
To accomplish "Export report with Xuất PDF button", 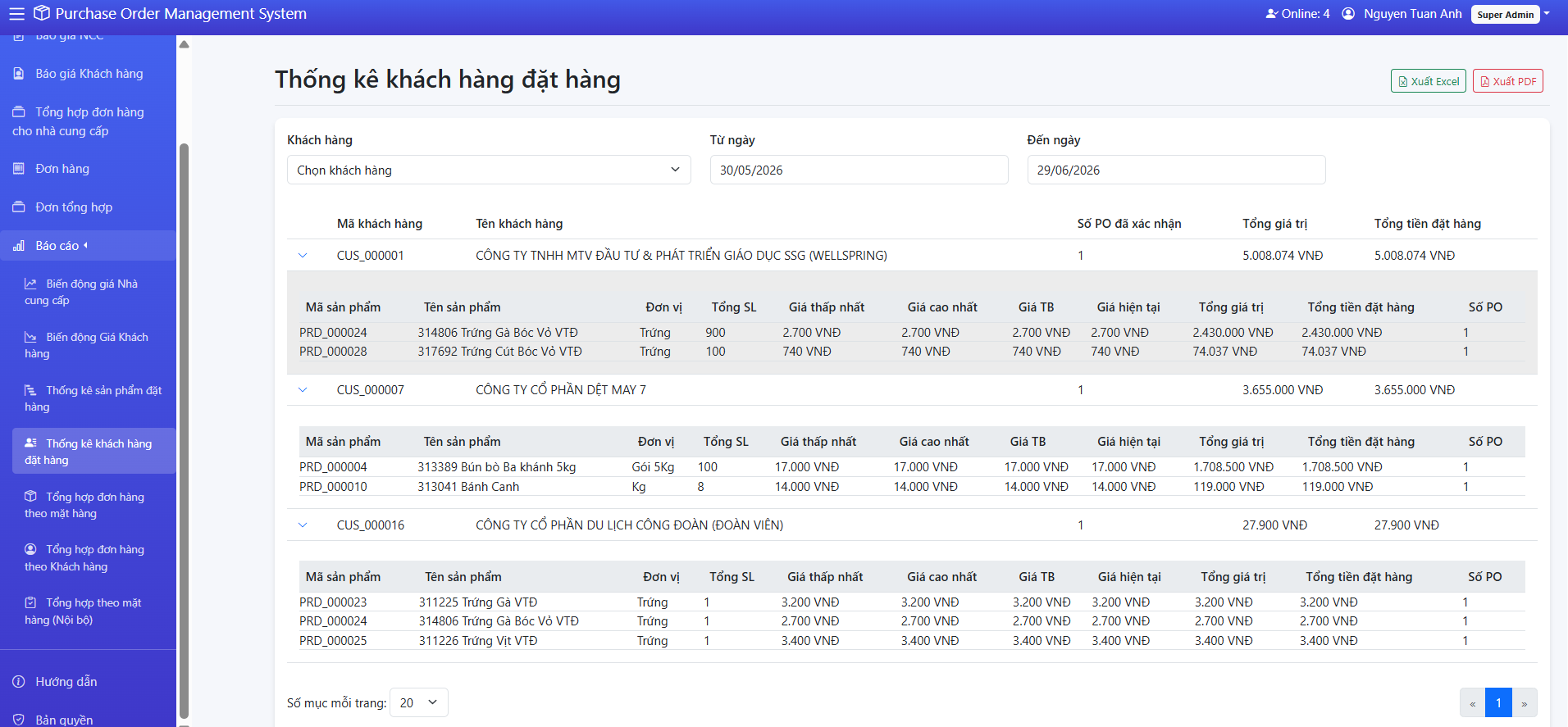I will pyautogui.click(x=1508, y=81).
